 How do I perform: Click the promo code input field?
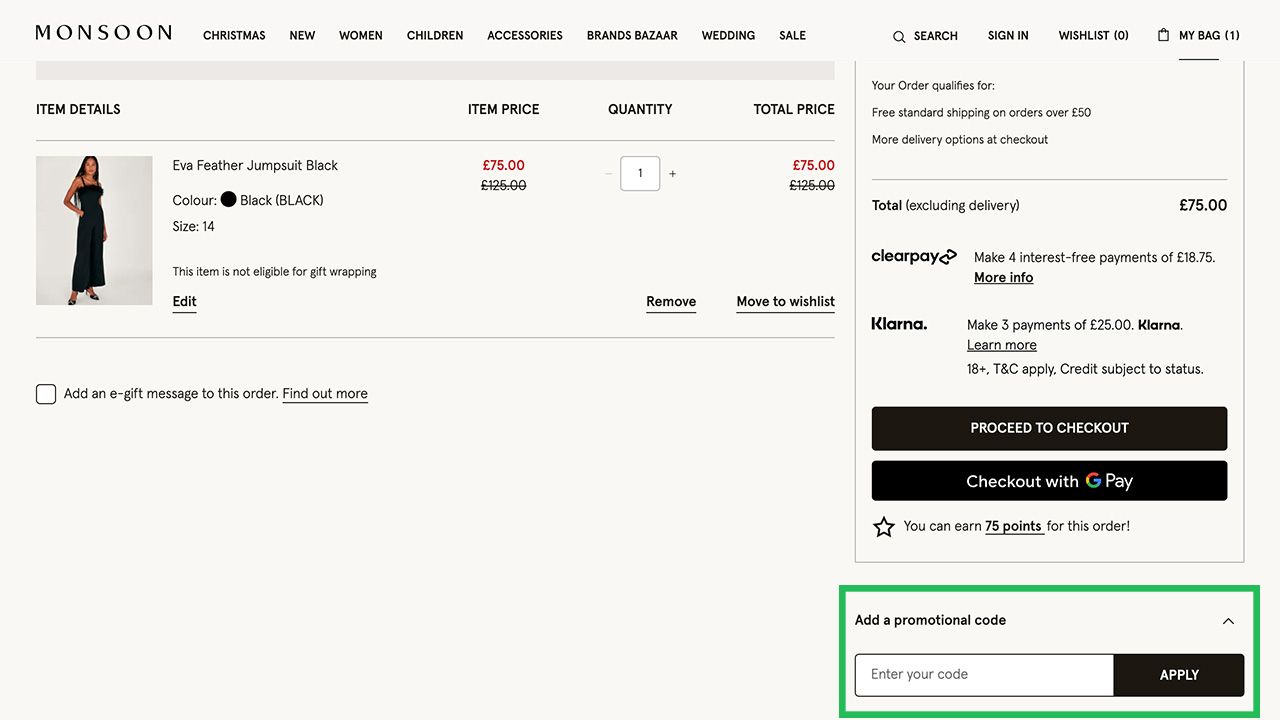pyautogui.click(x=984, y=675)
